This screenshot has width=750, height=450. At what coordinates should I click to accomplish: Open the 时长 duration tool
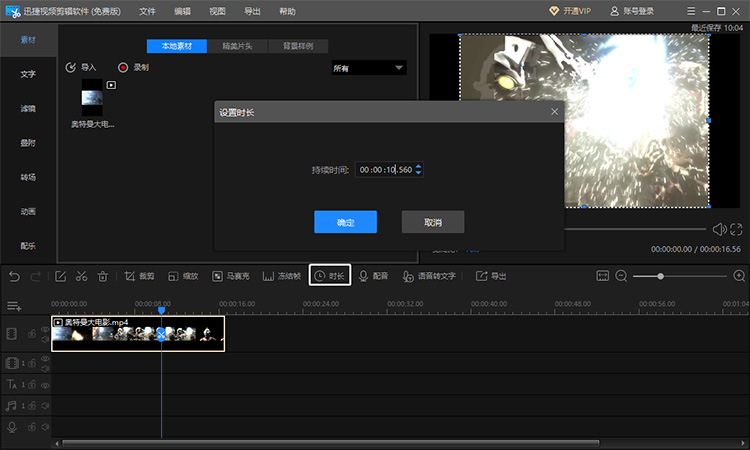coord(330,276)
